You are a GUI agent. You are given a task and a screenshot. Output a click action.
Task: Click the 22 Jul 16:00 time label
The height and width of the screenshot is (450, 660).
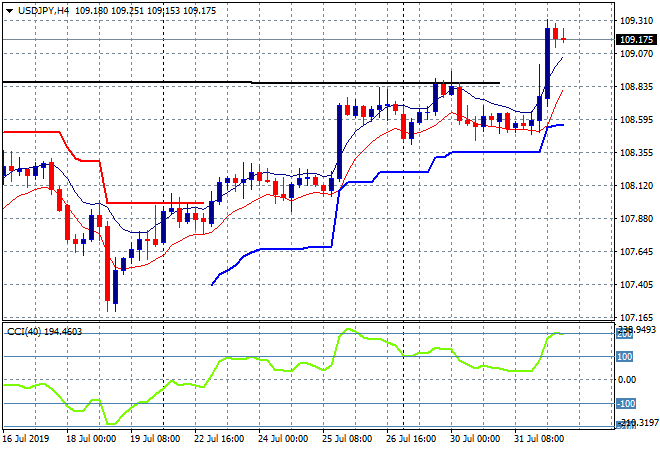click(219, 439)
